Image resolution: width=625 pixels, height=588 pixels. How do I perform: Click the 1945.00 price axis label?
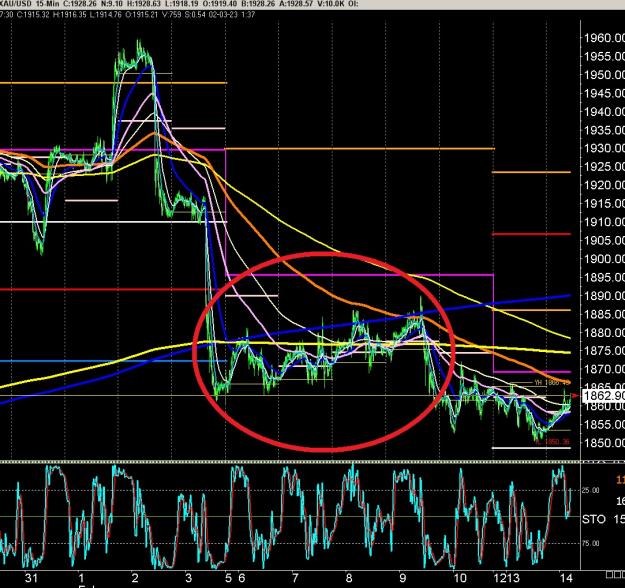[604, 93]
